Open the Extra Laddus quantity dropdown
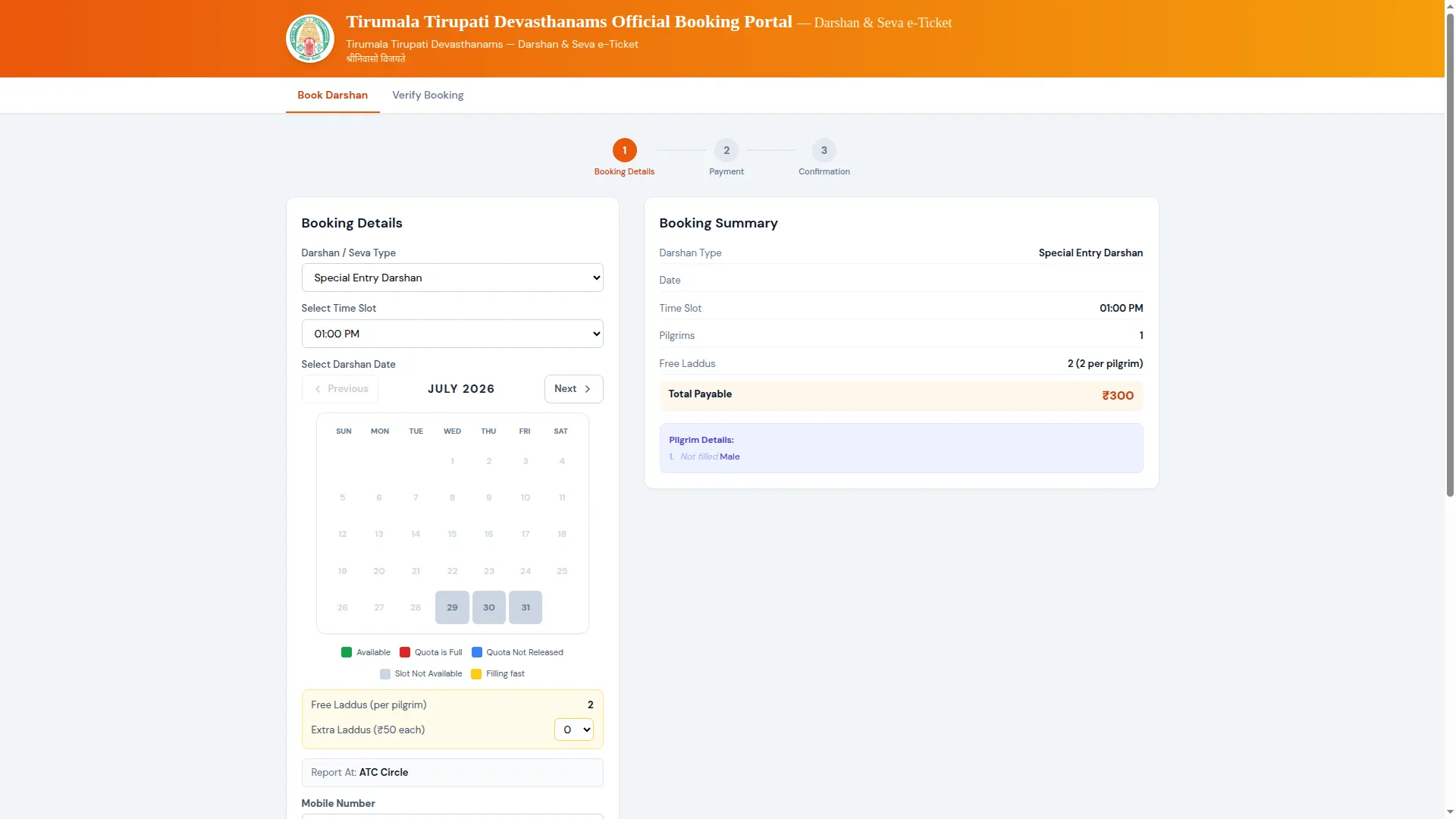Image resolution: width=1456 pixels, height=819 pixels. click(x=574, y=730)
